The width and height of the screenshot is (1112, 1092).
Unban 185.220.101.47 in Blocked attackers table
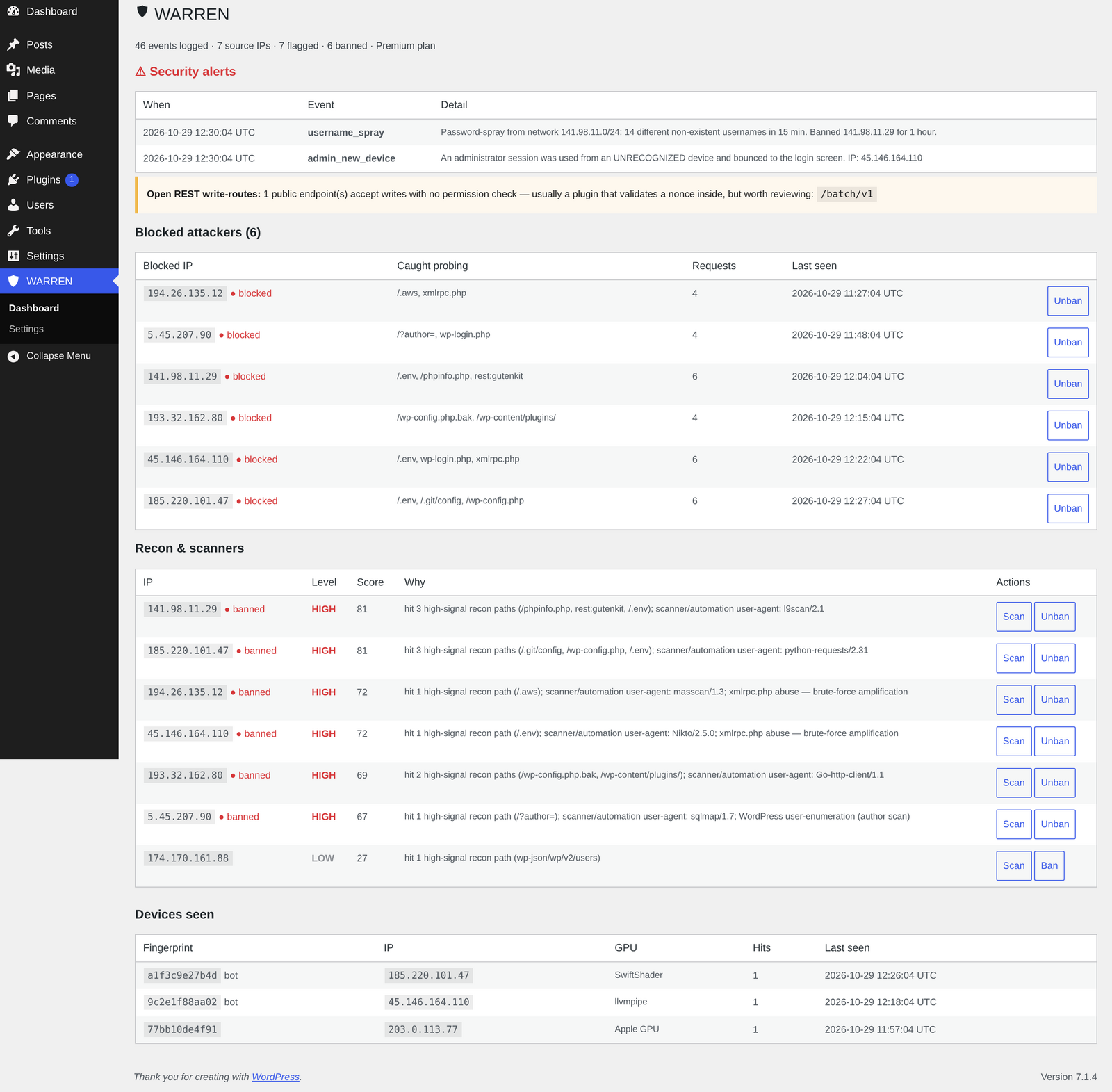point(1068,508)
